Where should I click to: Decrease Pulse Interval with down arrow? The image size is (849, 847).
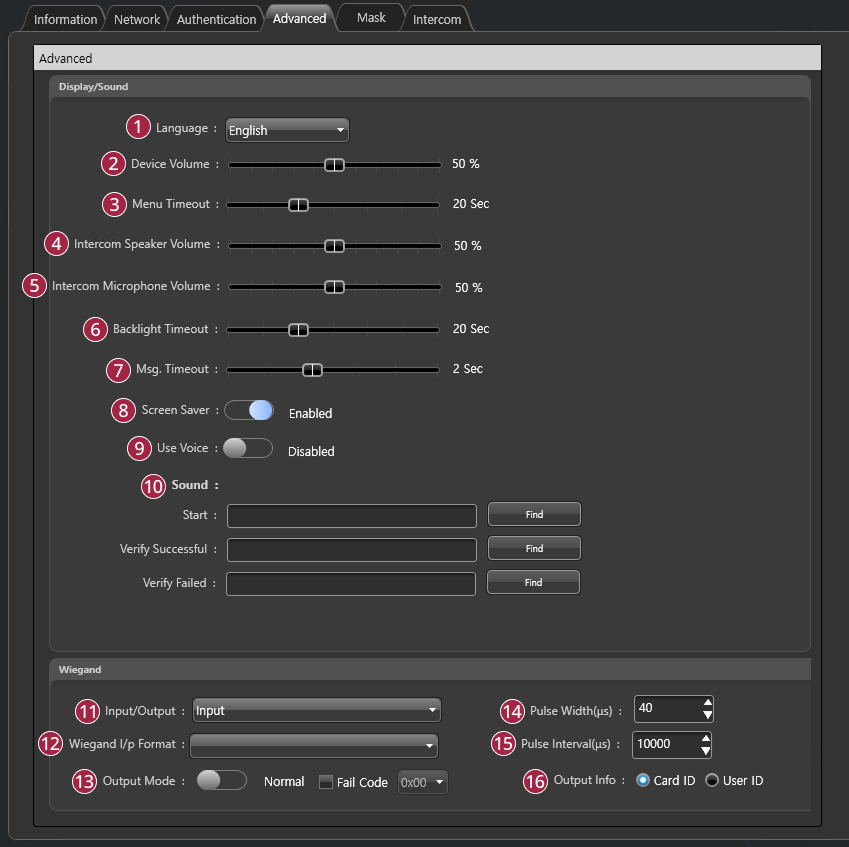[706, 751]
